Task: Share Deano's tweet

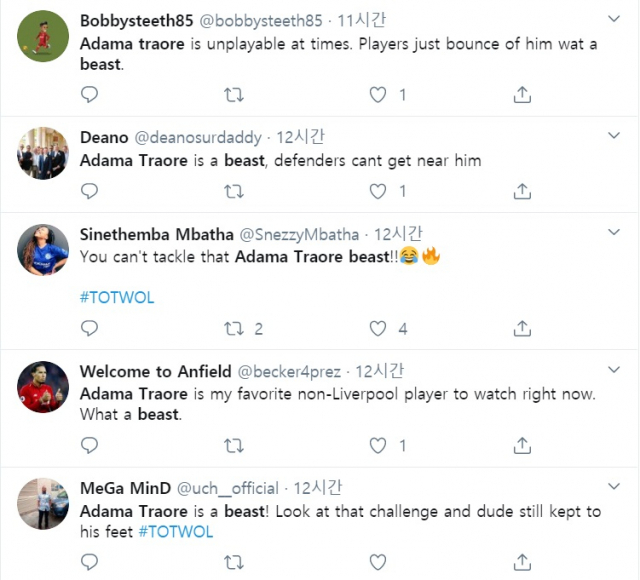Action: tap(522, 191)
